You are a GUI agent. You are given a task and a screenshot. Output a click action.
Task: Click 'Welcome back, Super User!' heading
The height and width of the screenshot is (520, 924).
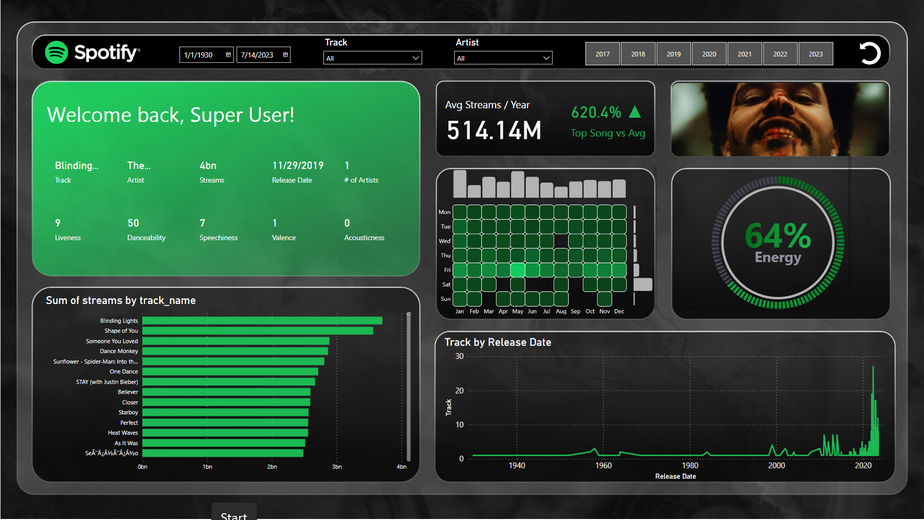(x=170, y=115)
